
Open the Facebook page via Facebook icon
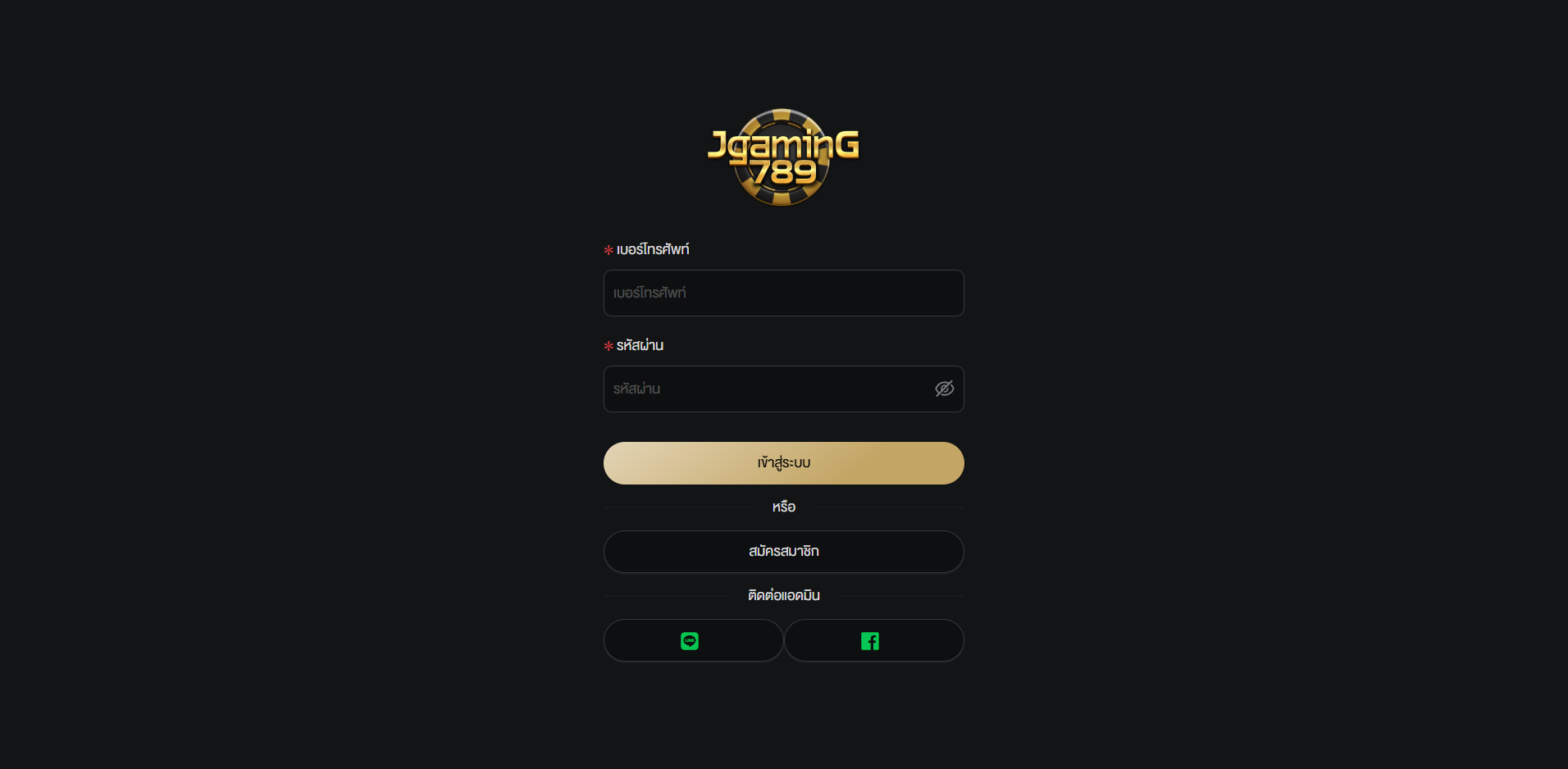point(870,641)
